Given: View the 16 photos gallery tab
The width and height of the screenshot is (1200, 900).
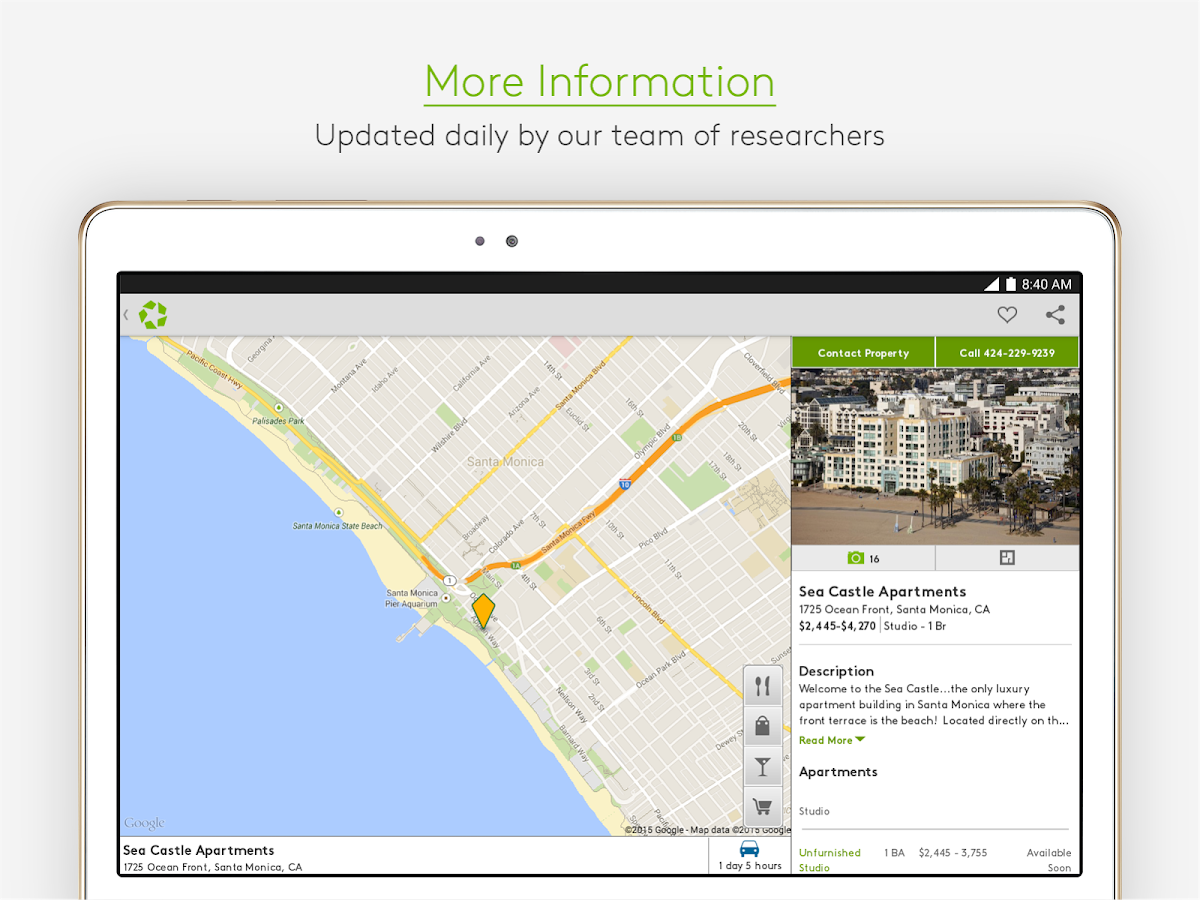Looking at the screenshot, I should 864,558.
